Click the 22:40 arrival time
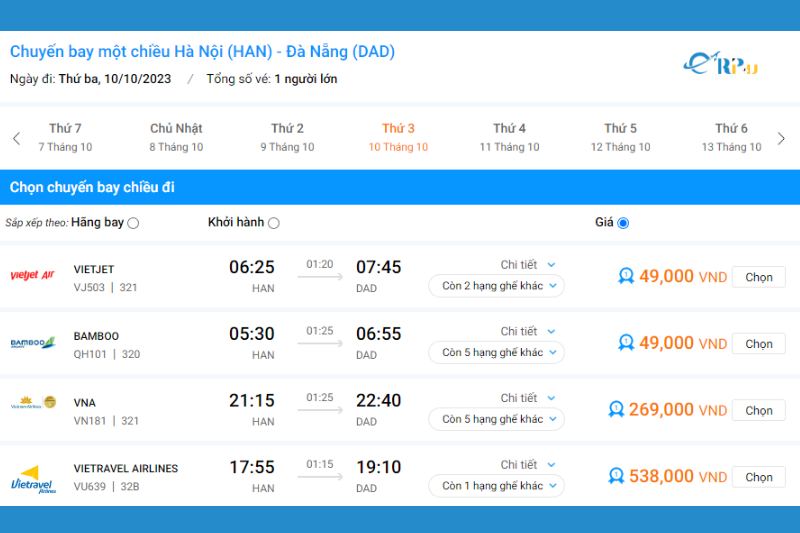 (x=379, y=400)
